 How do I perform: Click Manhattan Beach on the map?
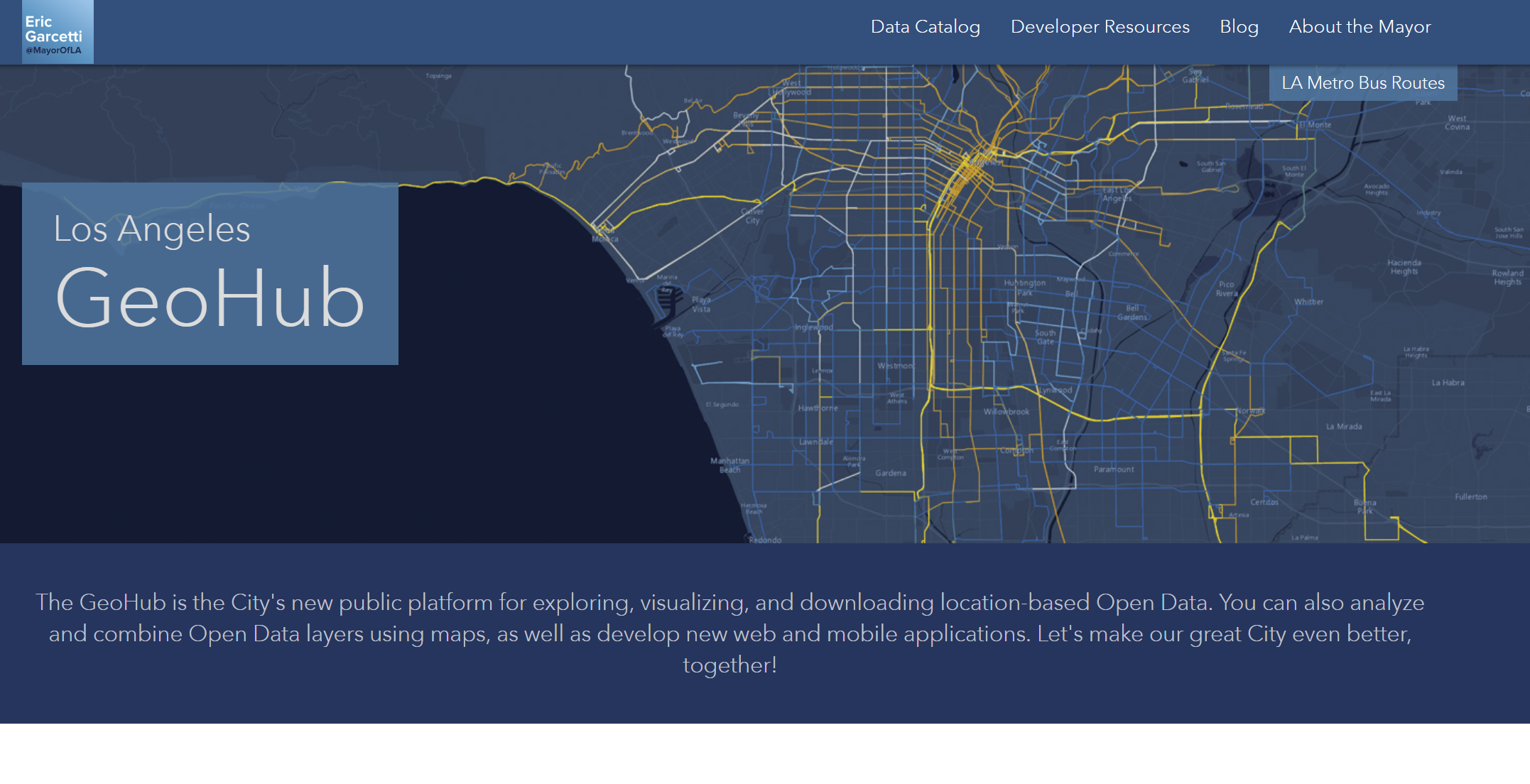pyautogui.click(x=729, y=465)
